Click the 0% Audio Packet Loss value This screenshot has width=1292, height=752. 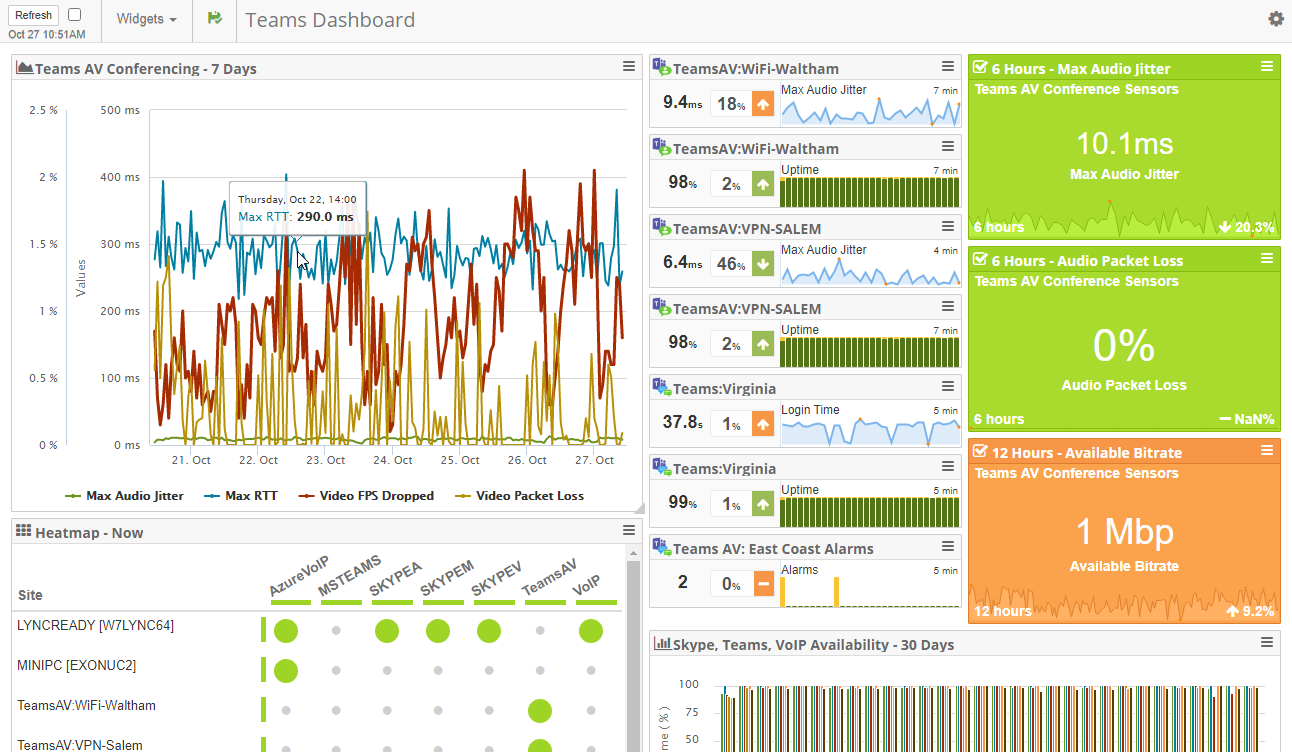[1124, 346]
